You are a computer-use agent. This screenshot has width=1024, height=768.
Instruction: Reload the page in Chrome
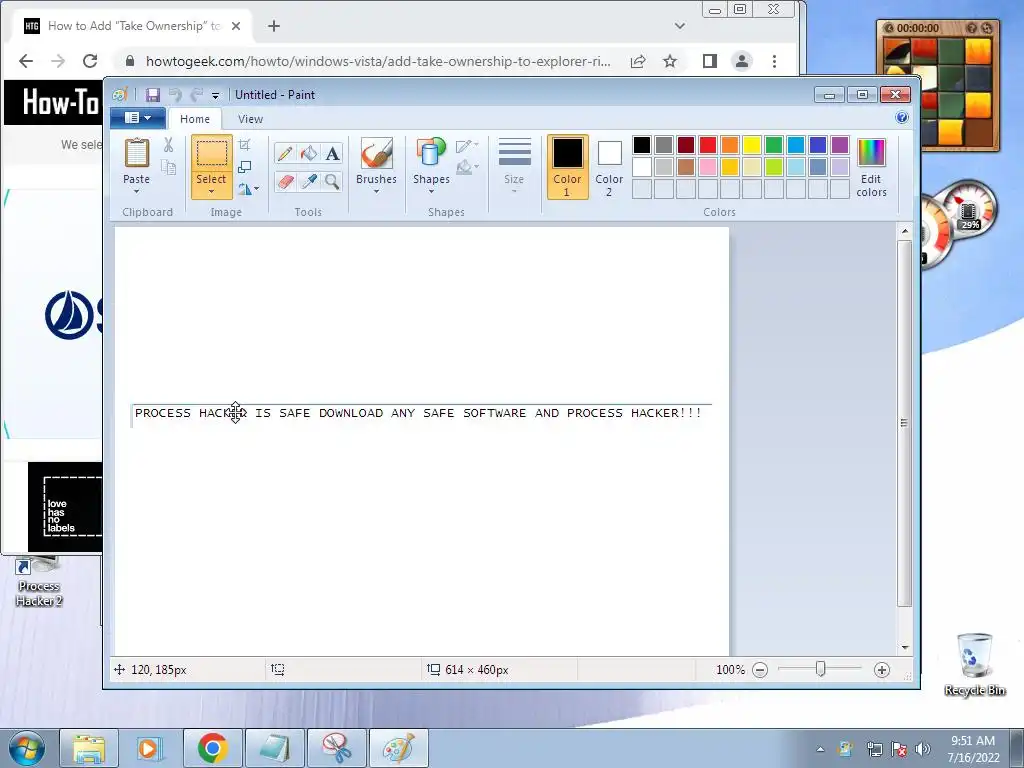[x=90, y=61]
